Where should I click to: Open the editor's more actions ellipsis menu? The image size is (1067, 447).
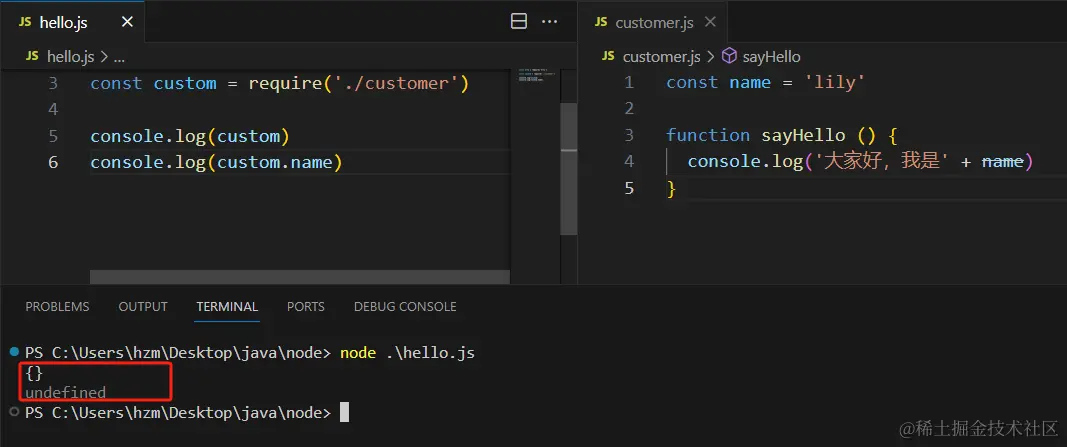click(x=549, y=21)
